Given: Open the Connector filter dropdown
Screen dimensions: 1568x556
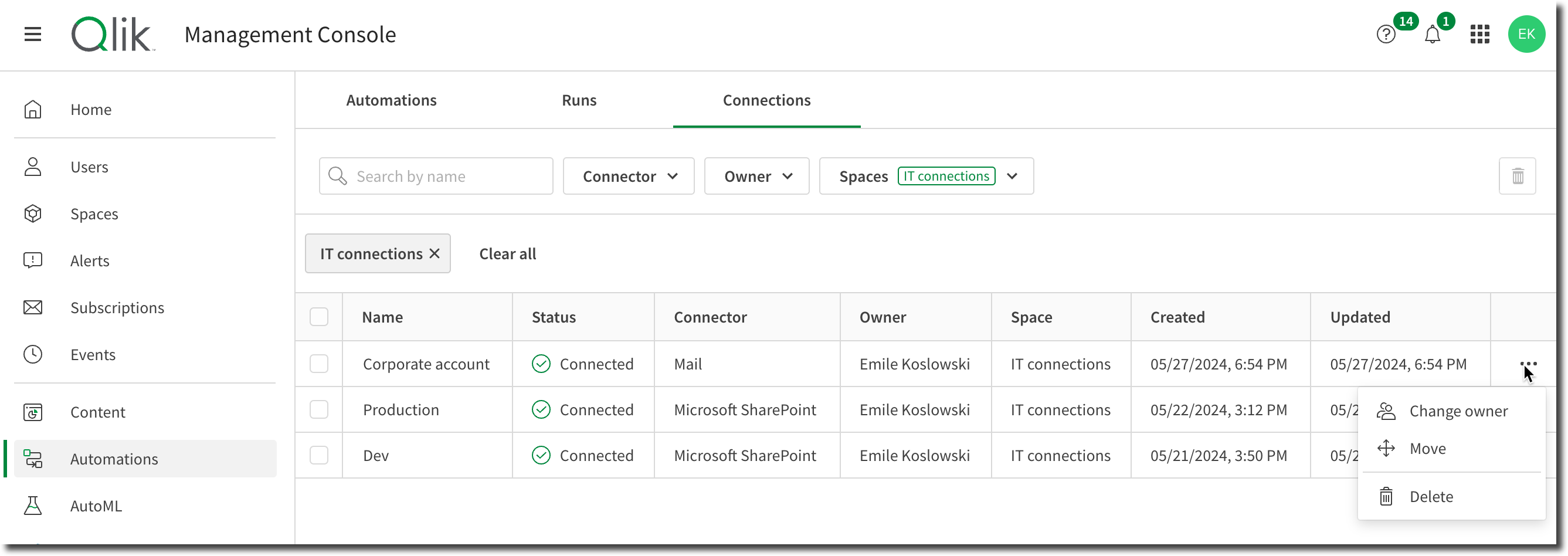Looking at the screenshot, I should 628,176.
